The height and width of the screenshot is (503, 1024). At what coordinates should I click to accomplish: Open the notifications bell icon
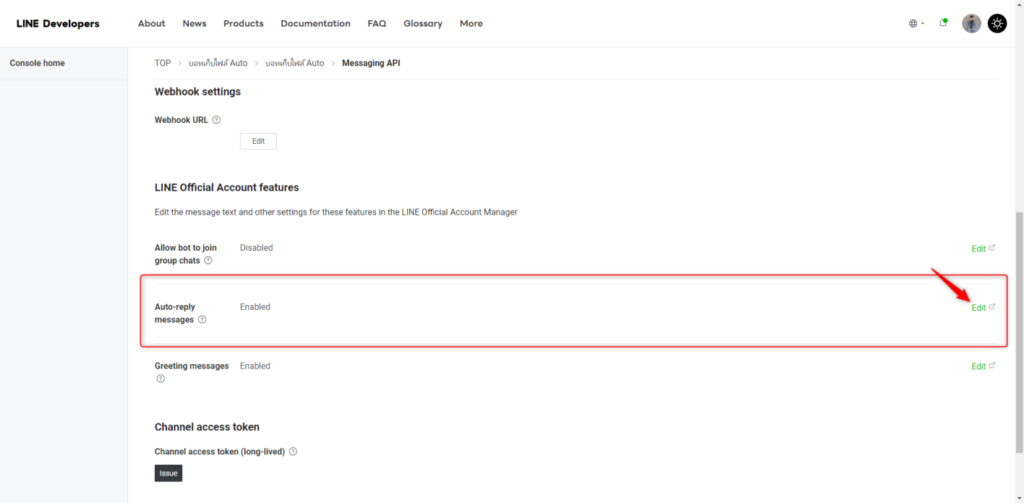pos(943,23)
